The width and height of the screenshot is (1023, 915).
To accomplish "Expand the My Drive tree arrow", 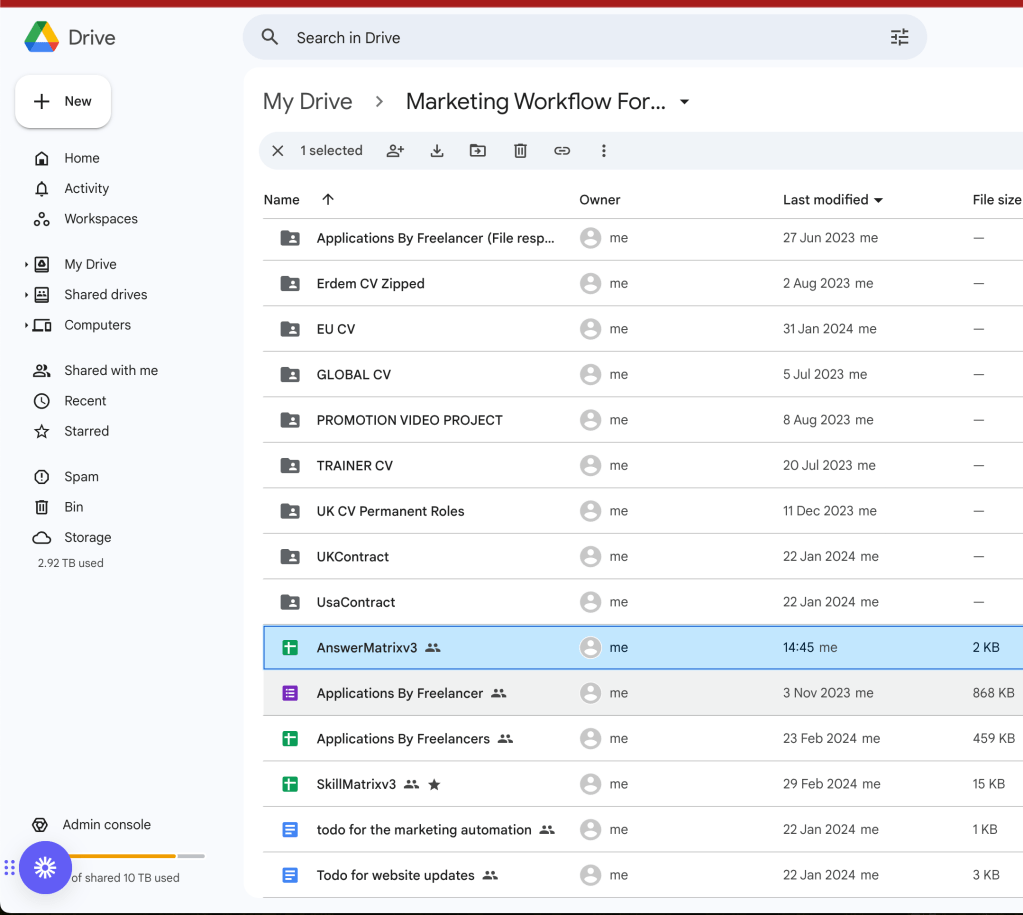I will 26,264.
